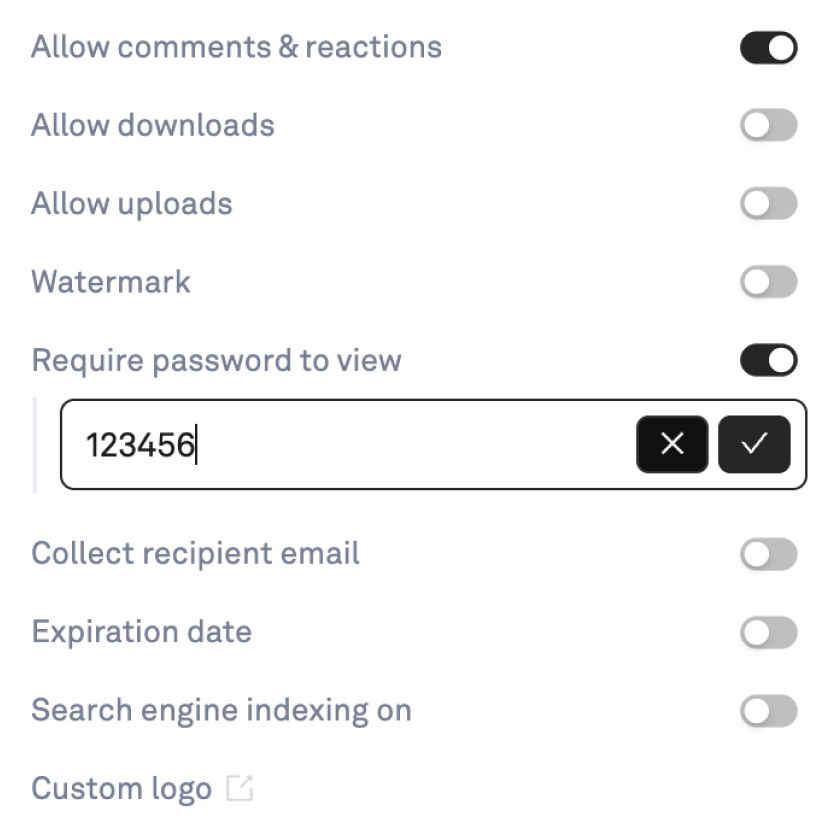The height and width of the screenshot is (828, 834).
Task: Enable Search engine indexing toggle
Action: (768, 711)
